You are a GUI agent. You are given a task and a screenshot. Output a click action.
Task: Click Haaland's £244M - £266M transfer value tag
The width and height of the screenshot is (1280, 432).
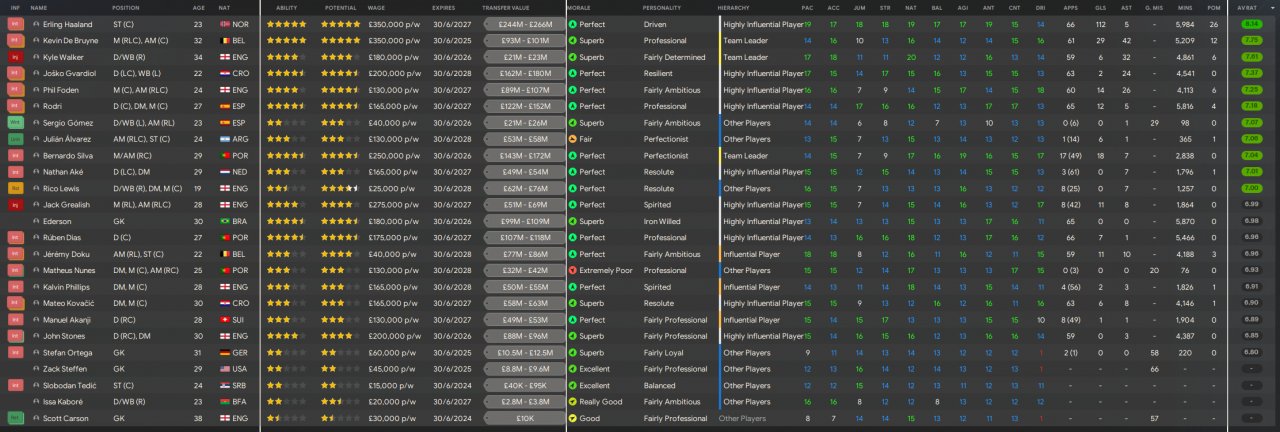tap(525, 24)
